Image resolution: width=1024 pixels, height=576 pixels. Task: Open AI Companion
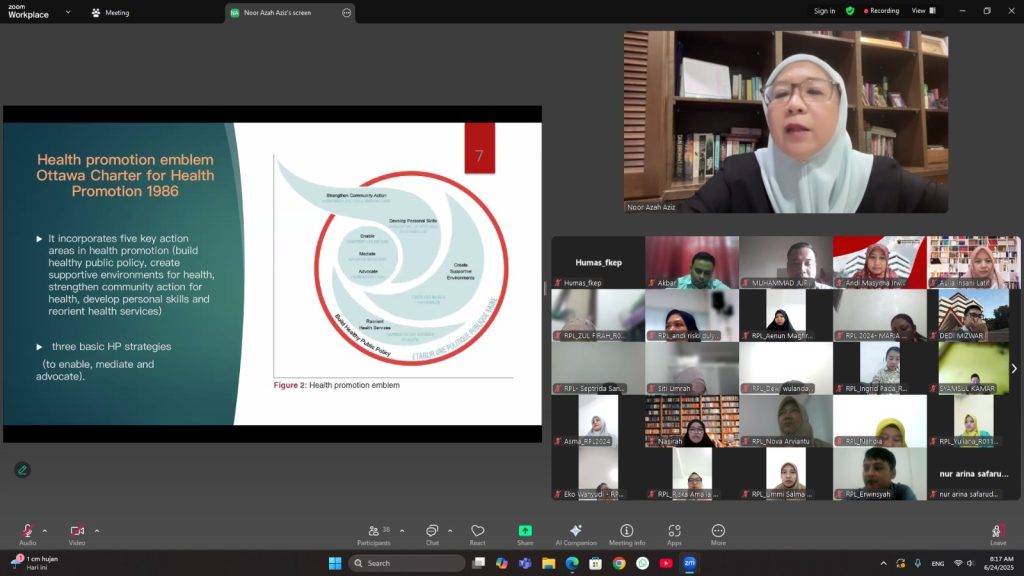pyautogui.click(x=576, y=531)
